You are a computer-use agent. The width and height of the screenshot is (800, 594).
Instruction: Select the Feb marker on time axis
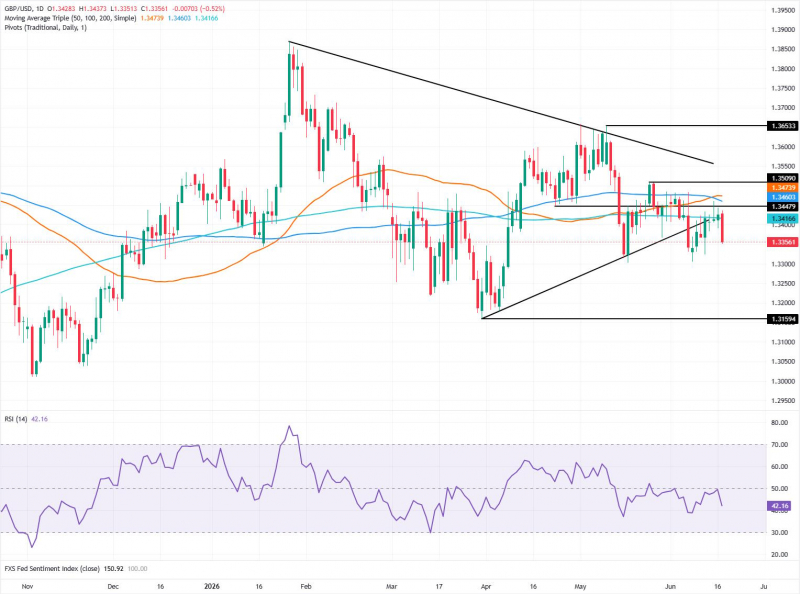306,586
